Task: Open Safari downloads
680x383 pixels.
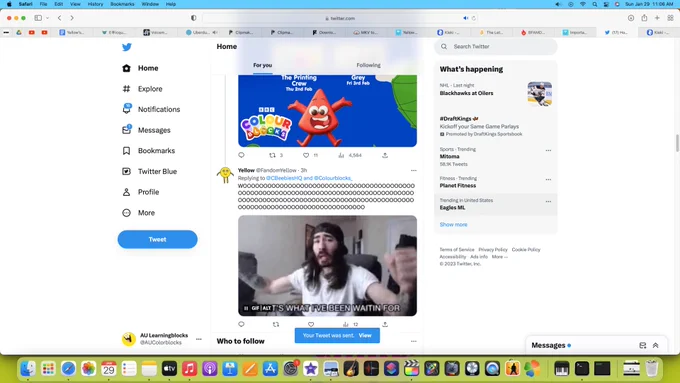Action: pos(631,18)
